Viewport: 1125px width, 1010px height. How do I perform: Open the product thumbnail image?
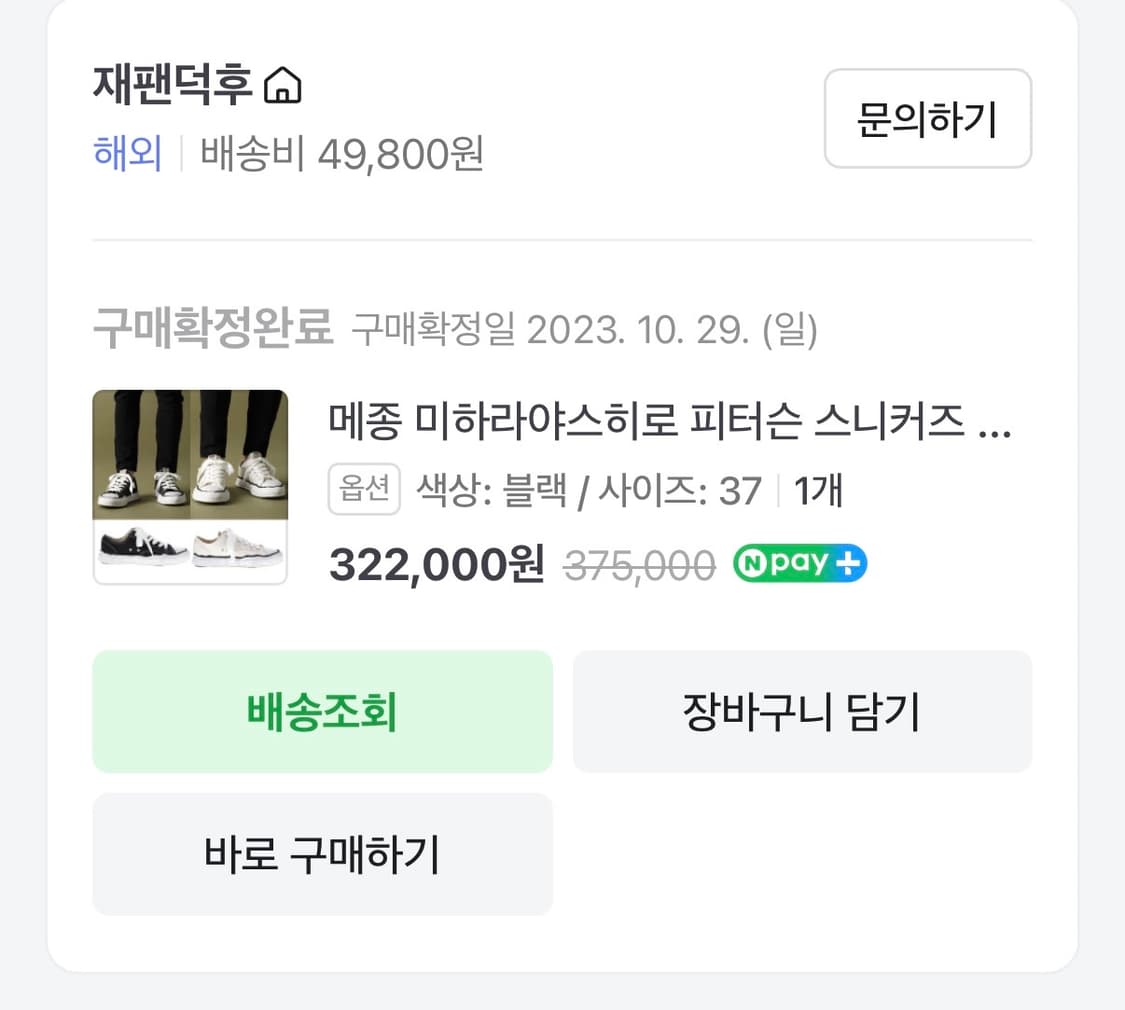[x=190, y=485]
